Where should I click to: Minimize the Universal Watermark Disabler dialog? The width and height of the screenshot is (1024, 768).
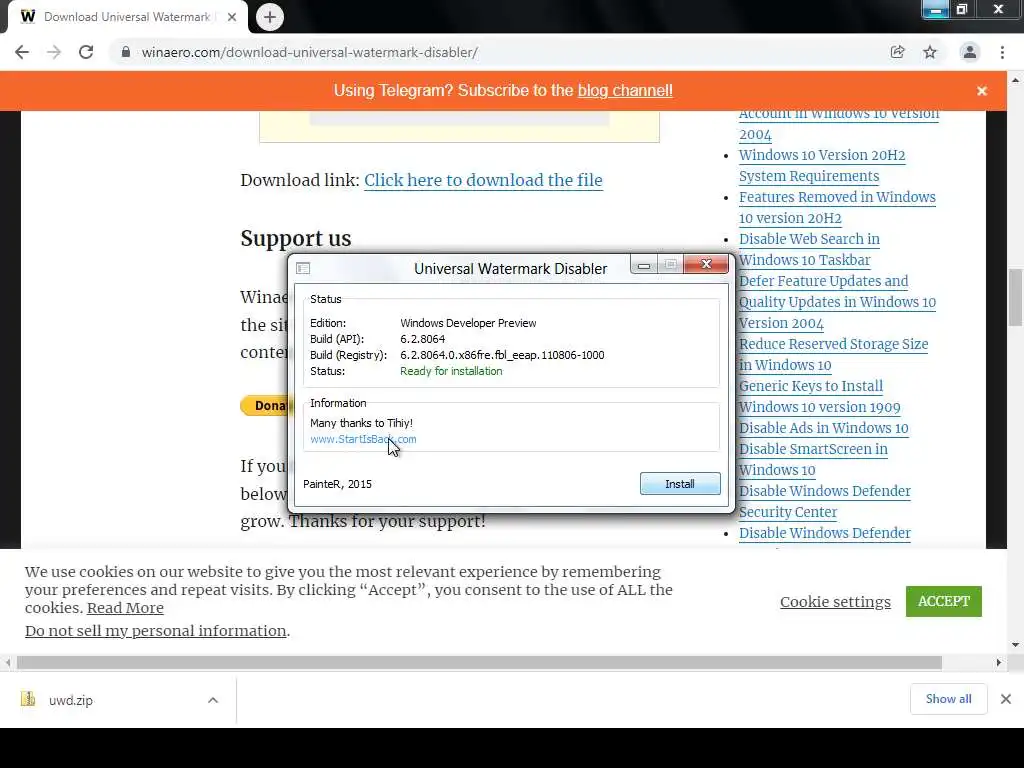[644, 264]
